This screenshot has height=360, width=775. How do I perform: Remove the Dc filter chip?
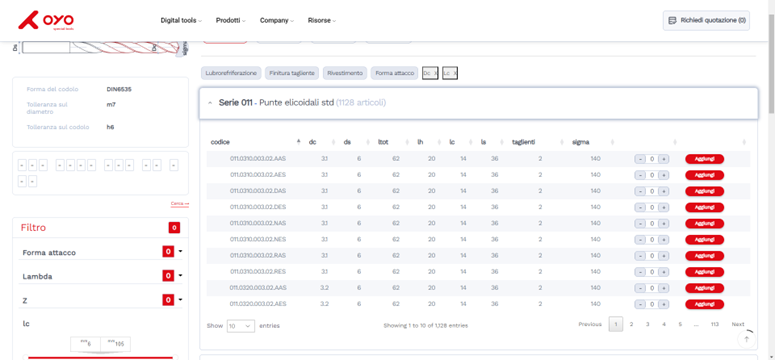(435, 73)
